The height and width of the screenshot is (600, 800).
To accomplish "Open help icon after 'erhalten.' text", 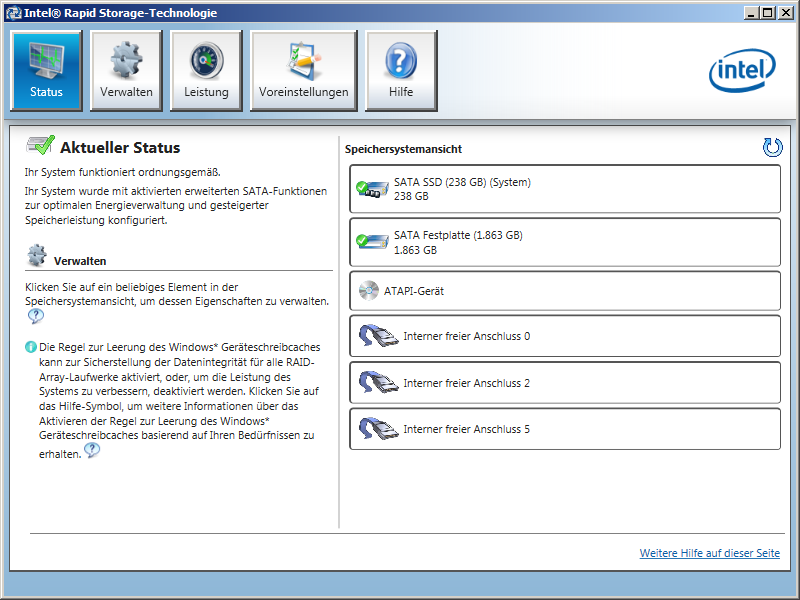I will coord(92,450).
